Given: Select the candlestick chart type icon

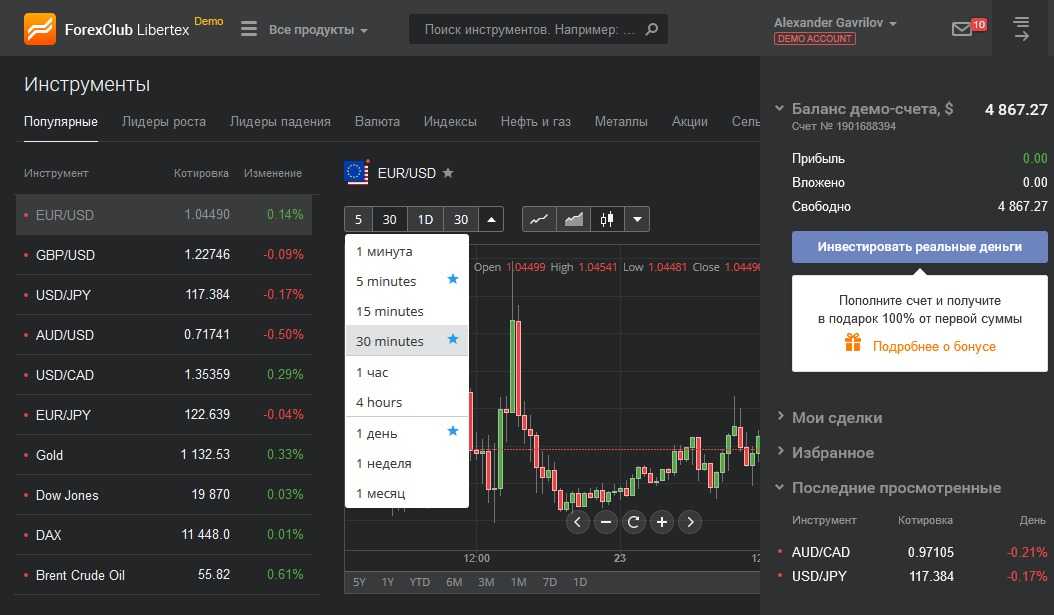Looking at the screenshot, I should point(607,219).
